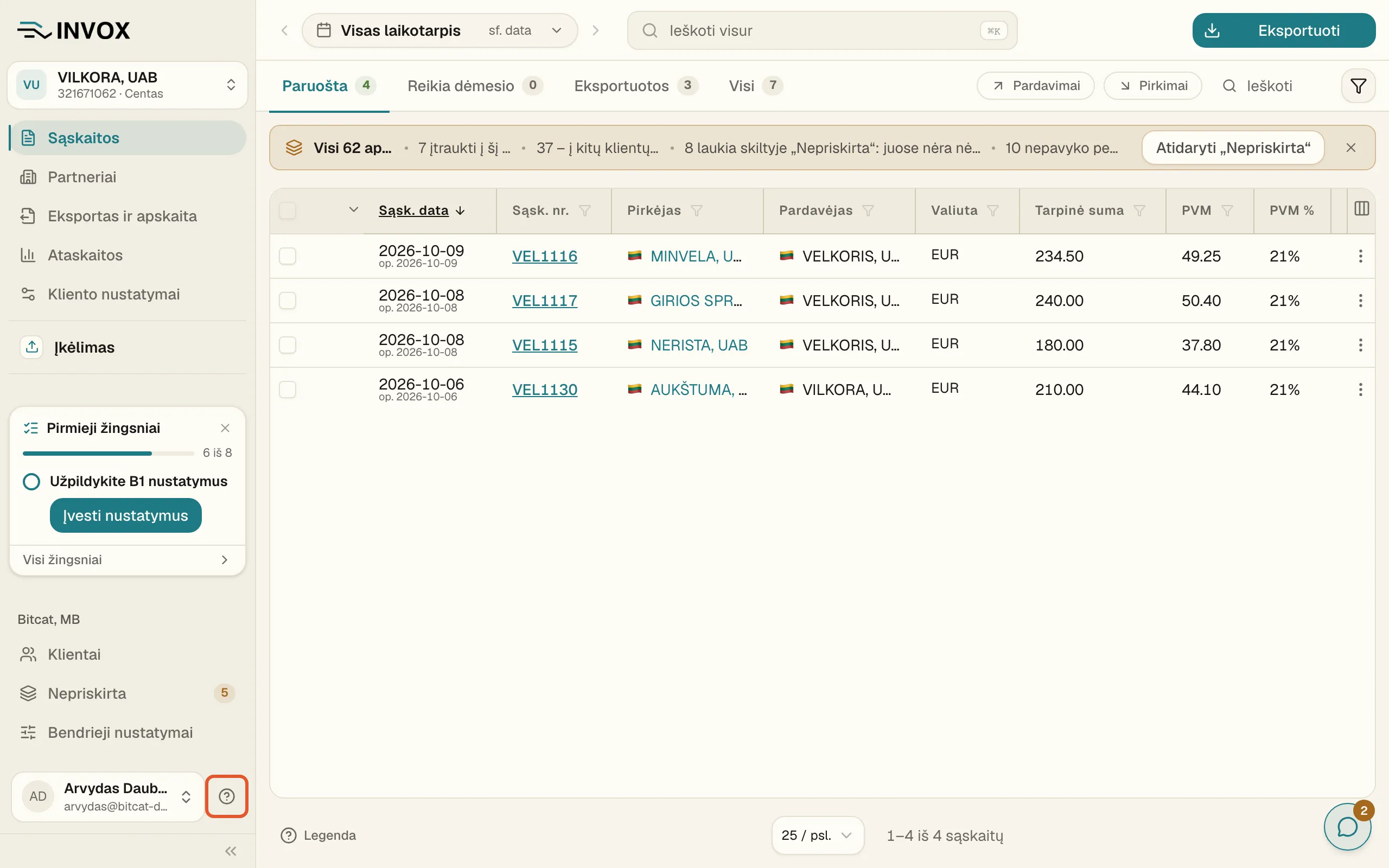Select checkbox for invoice VEL1130
This screenshot has height=868, width=1389.
click(288, 390)
